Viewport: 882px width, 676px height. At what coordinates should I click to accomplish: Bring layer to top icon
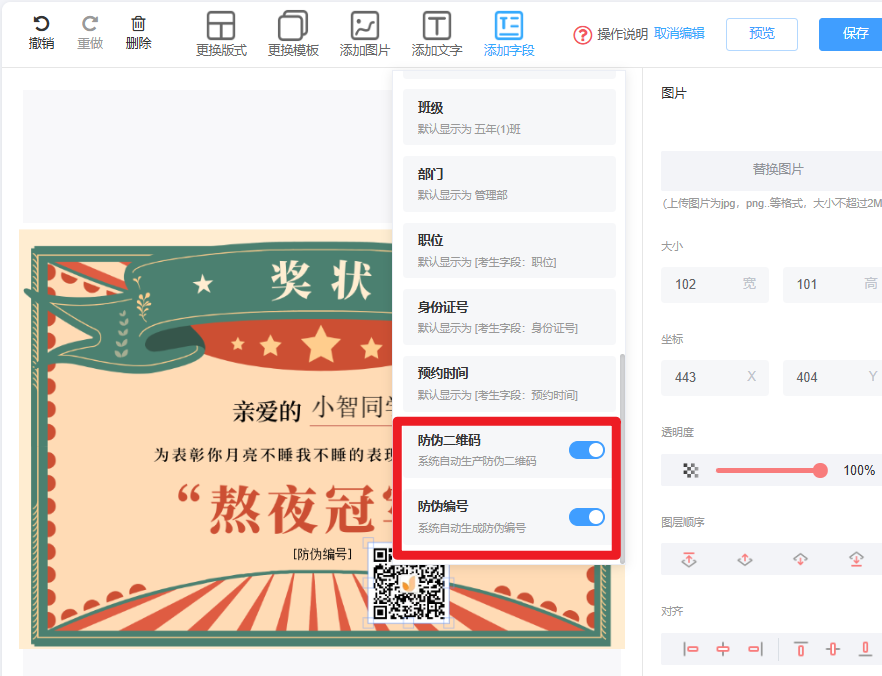(x=689, y=560)
